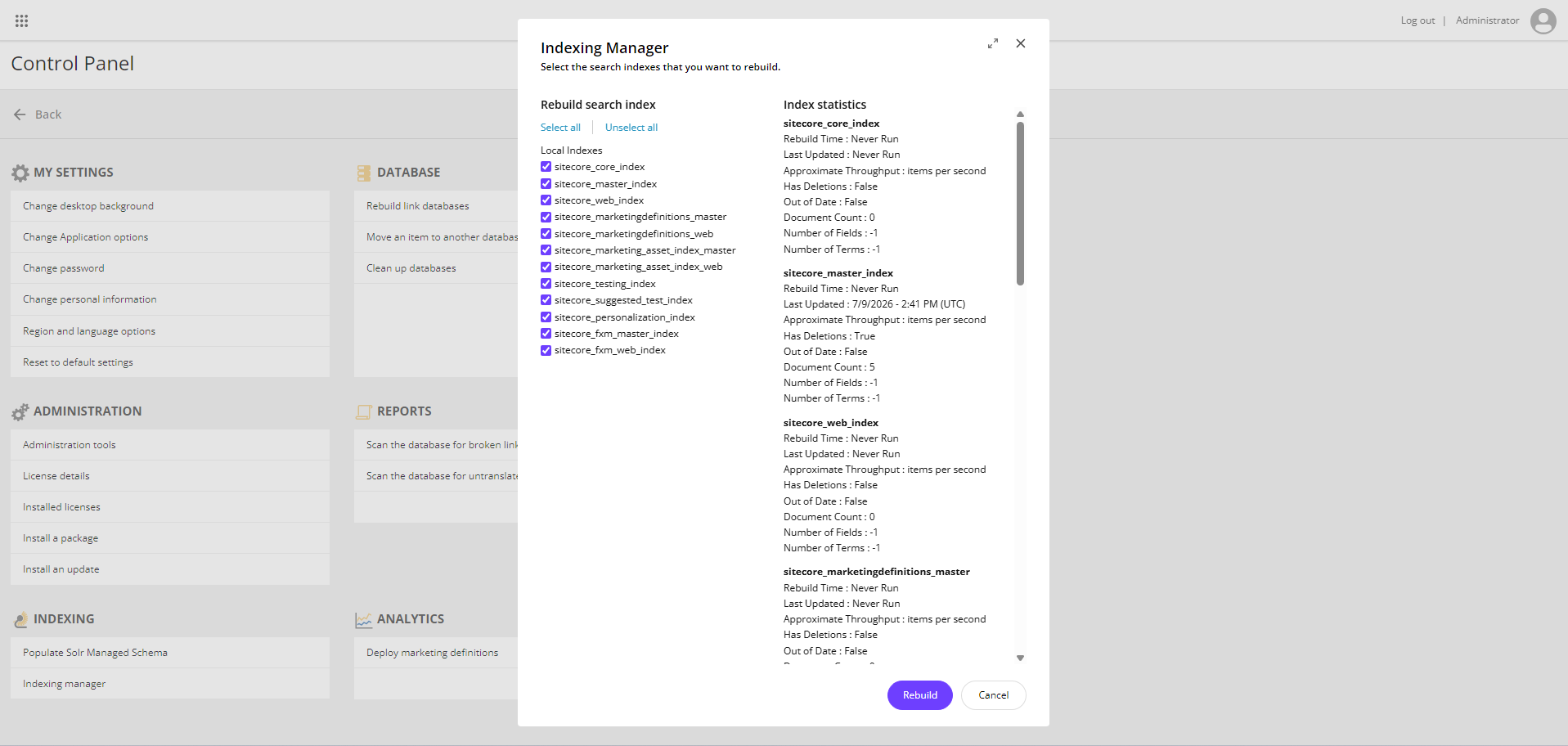Toggle sitecore_fxm_master_index checkbox
This screenshot has width=1568, height=746.
coord(546,334)
